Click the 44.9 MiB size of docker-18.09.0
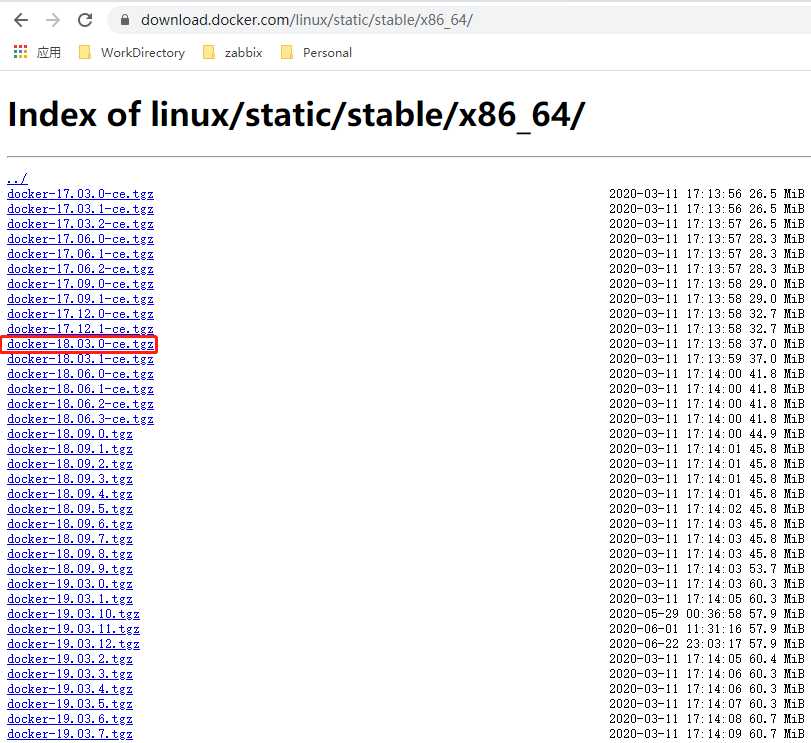Viewport: 811px width, 743px height. (x=777, y=434)
